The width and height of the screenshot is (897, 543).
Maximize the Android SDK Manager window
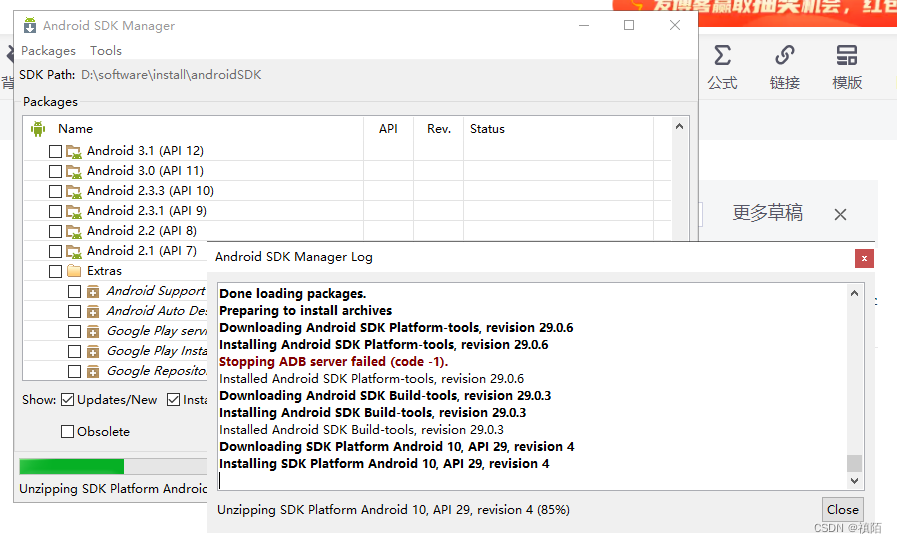click(x=629, y=25)
